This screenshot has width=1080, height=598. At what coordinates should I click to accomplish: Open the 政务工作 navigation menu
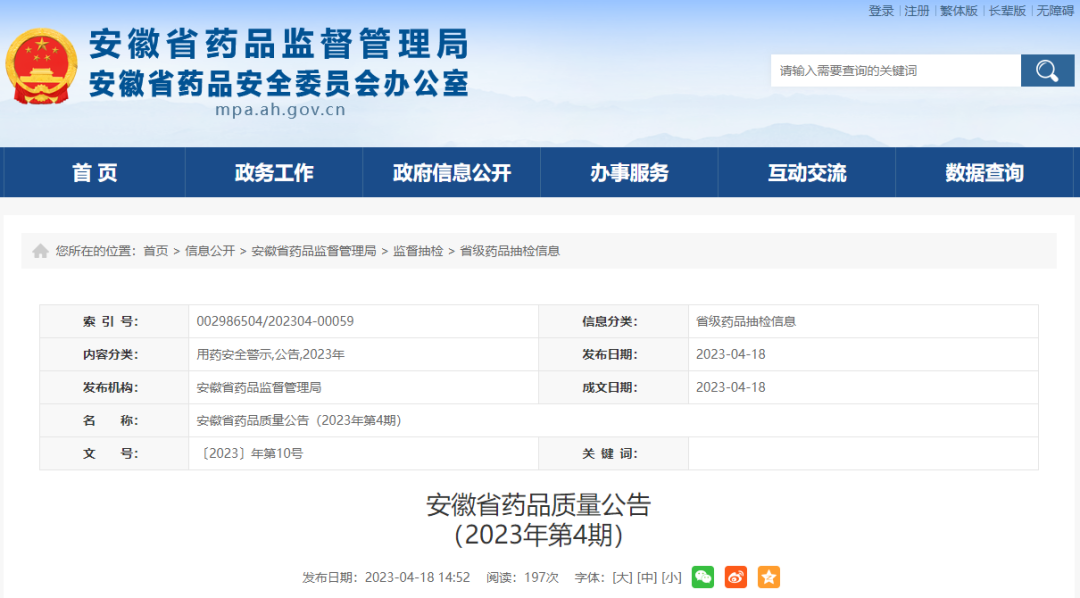pos(274,173)
